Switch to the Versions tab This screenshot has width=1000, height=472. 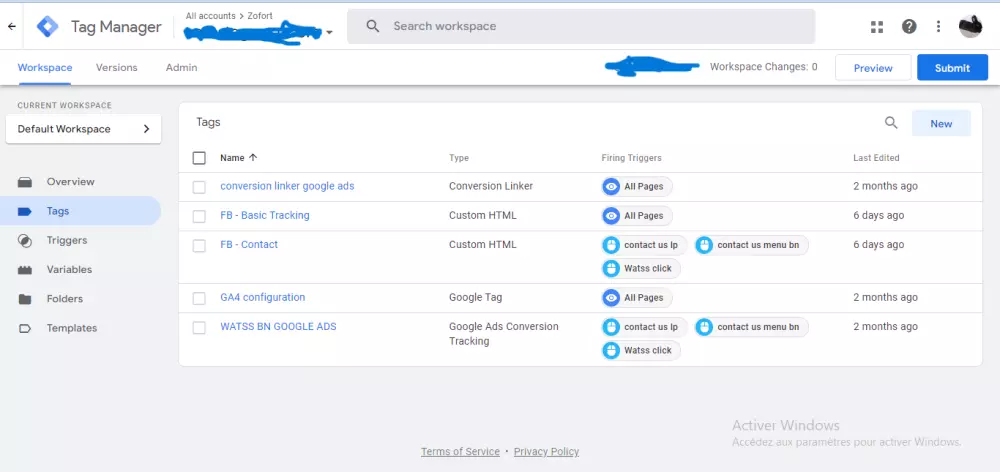point(117,68)
